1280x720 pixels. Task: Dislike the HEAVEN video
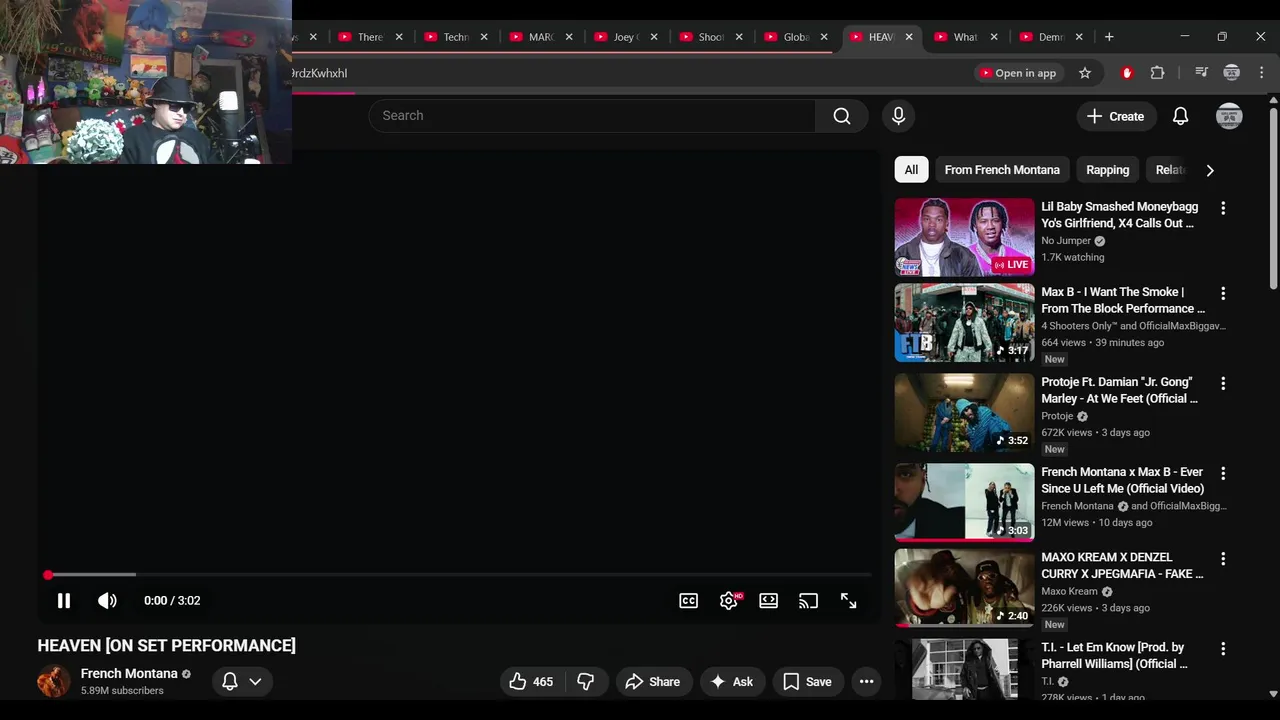click(586, 682)
